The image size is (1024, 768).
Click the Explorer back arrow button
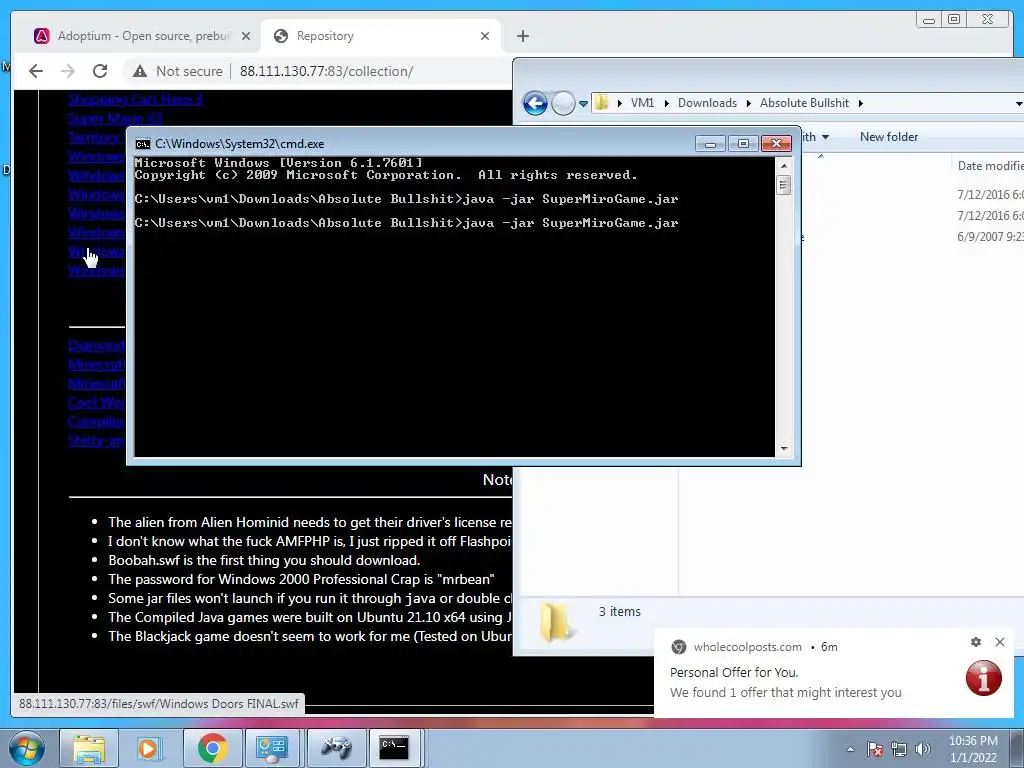coord(535,103)
